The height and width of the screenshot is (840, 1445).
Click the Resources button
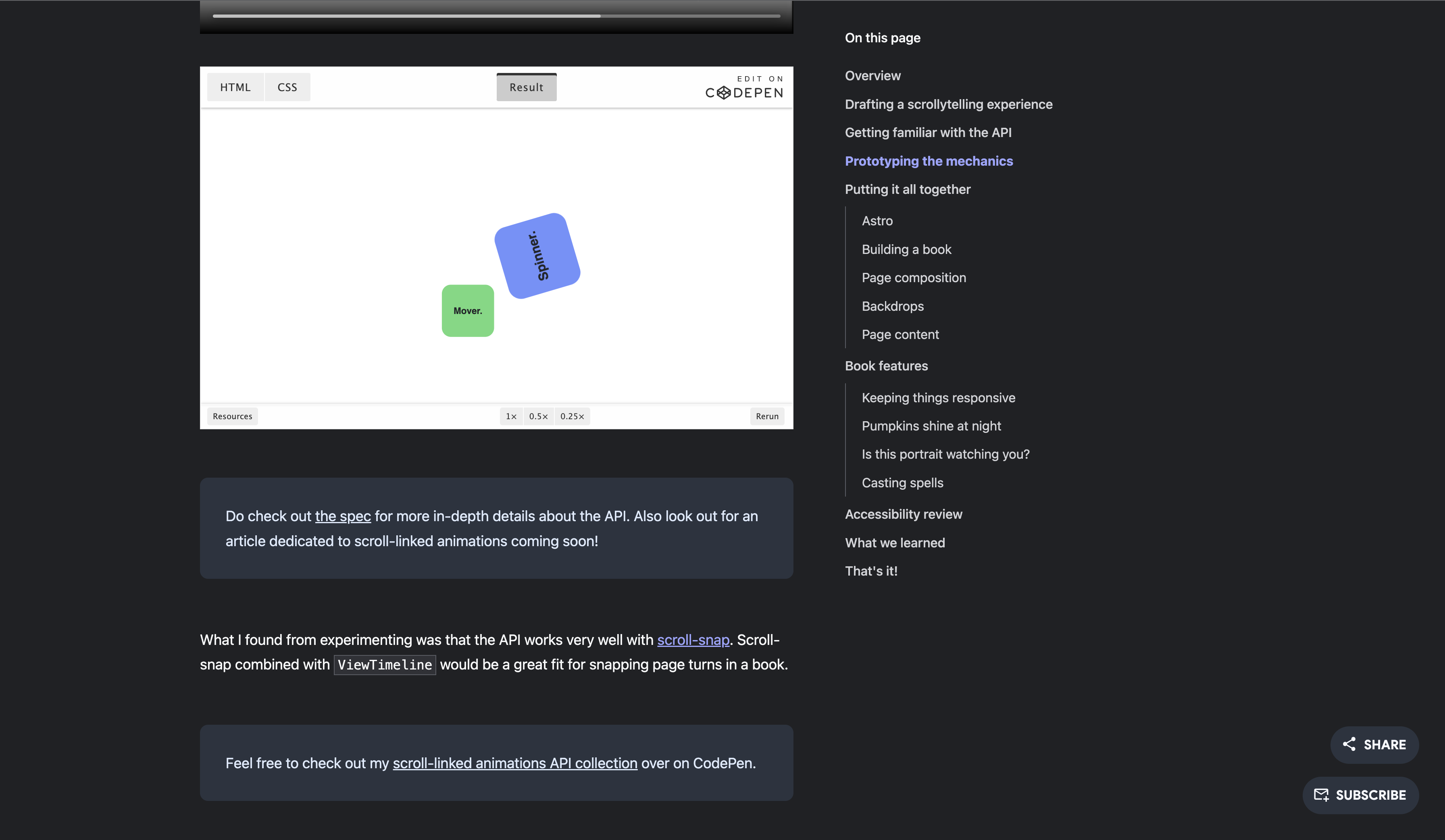[232, 416]
